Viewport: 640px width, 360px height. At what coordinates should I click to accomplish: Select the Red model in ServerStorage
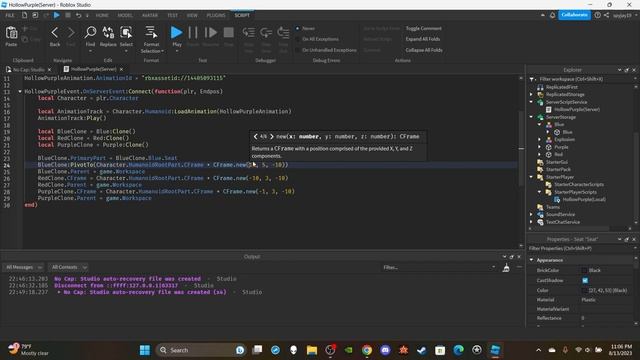[x=558, y=154]
